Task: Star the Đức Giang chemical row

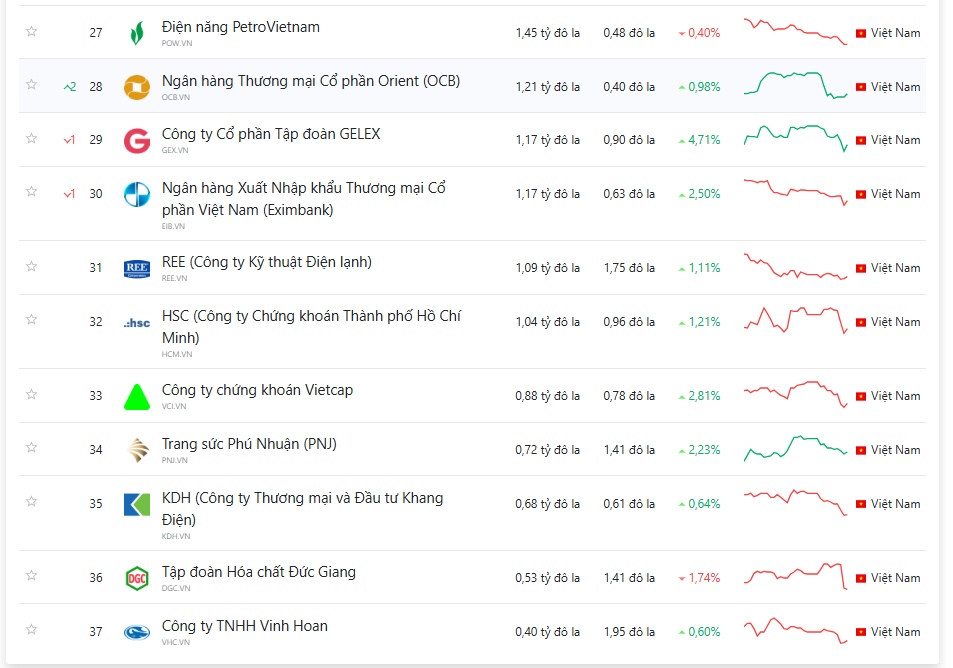Action: pyautogui.click(x=32, y=575)
